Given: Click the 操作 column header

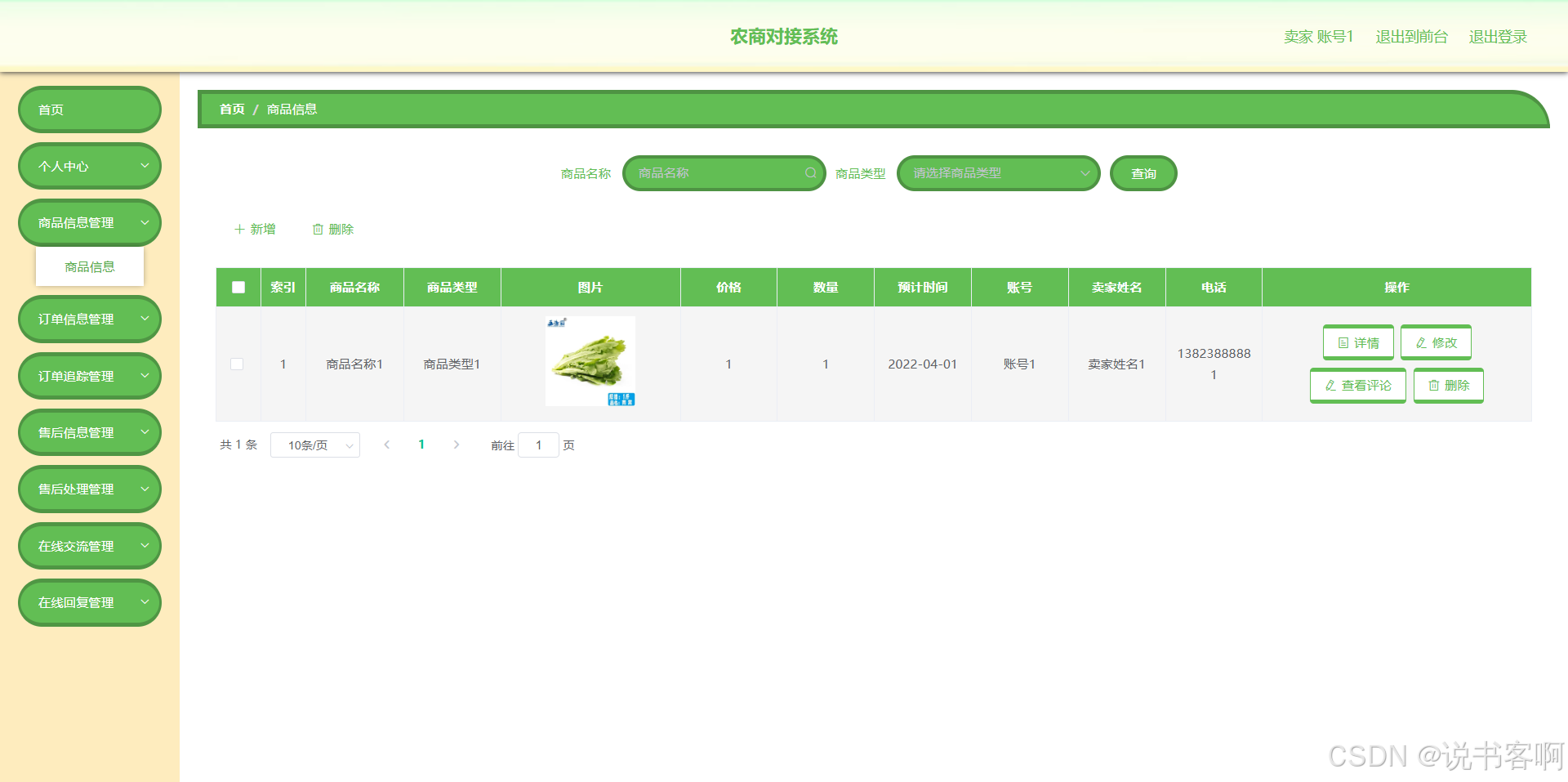Looking at the screenshot, I should click(1396, 288).
